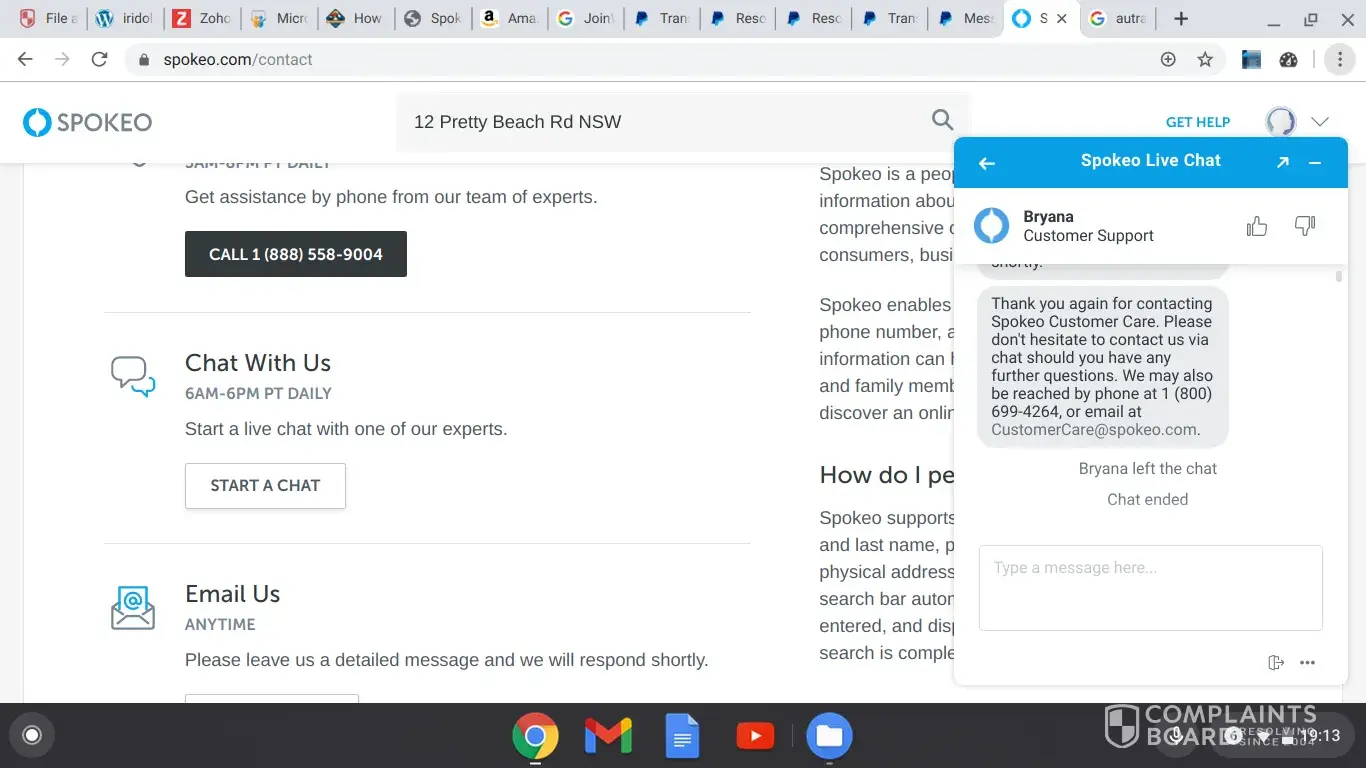Click the 'Spokeo Live Chat' title
1366x768 pixels.
click(x=1151, y=161)
